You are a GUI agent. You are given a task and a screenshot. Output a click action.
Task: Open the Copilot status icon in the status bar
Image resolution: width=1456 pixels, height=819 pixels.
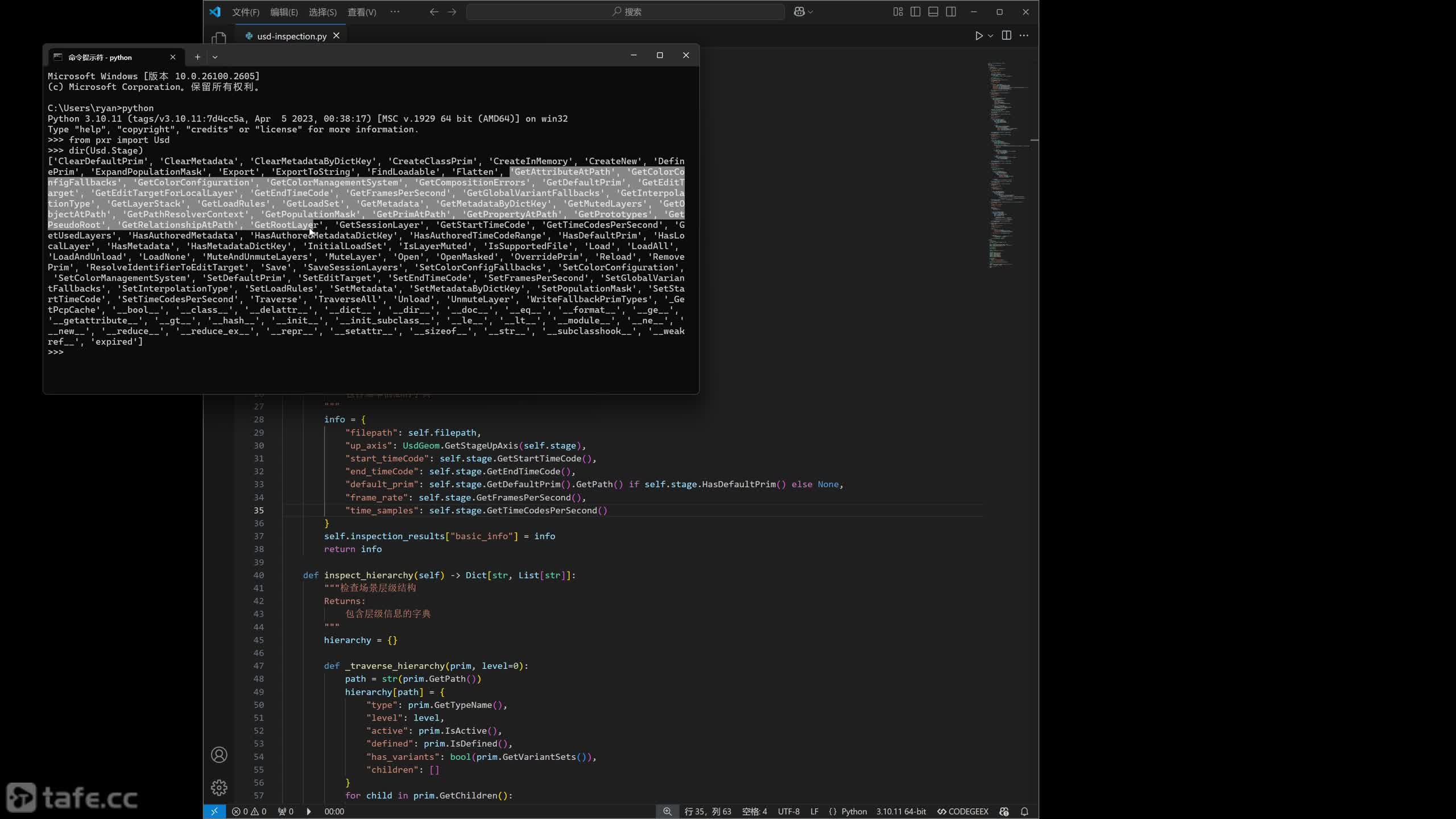[1004, 812]
